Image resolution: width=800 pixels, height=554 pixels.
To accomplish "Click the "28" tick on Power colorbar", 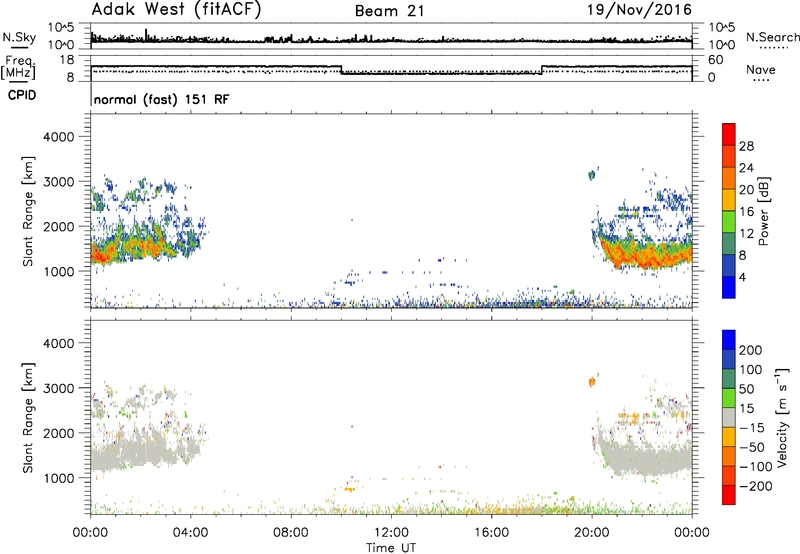I will [746, 146].
